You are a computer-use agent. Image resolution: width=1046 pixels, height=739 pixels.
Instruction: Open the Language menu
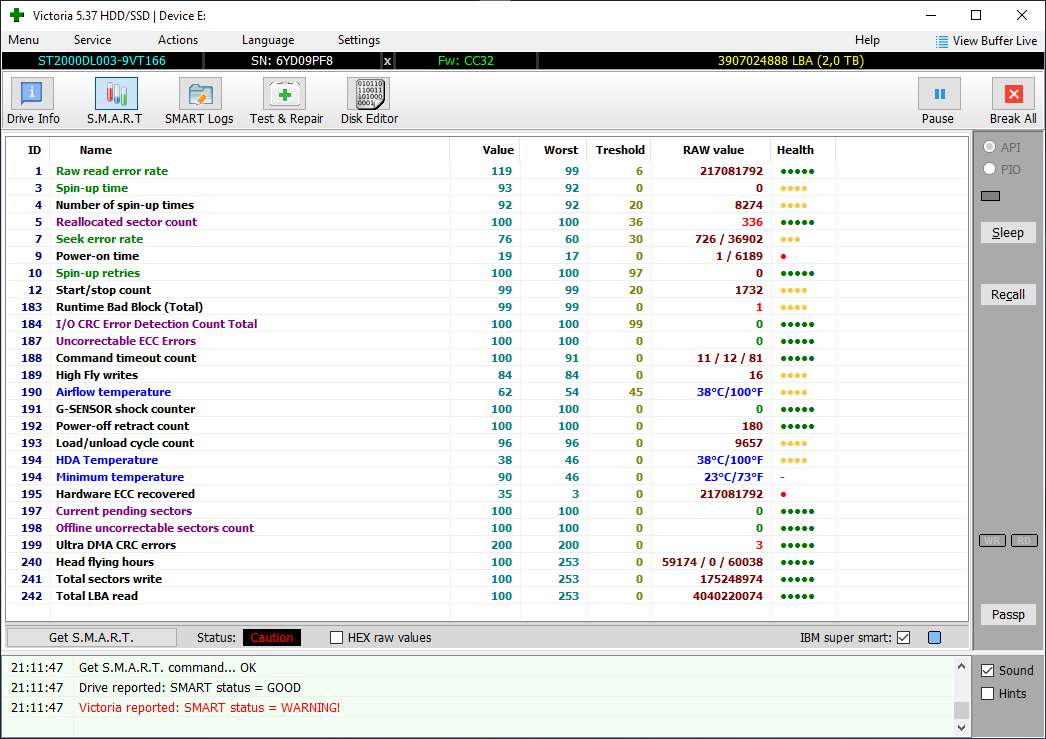pos(268,40)
